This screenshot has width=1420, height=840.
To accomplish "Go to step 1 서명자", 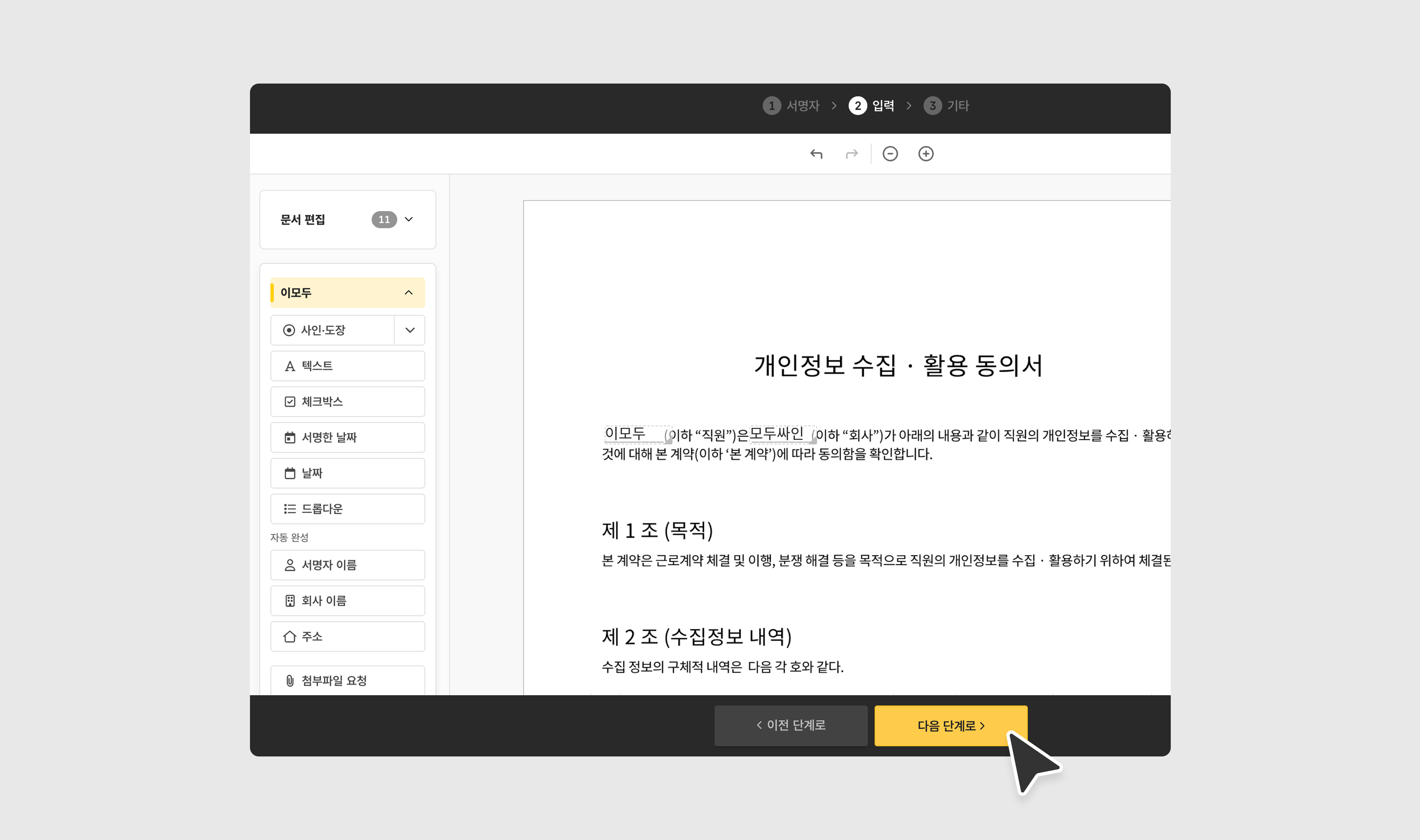I will coord(791,106).
